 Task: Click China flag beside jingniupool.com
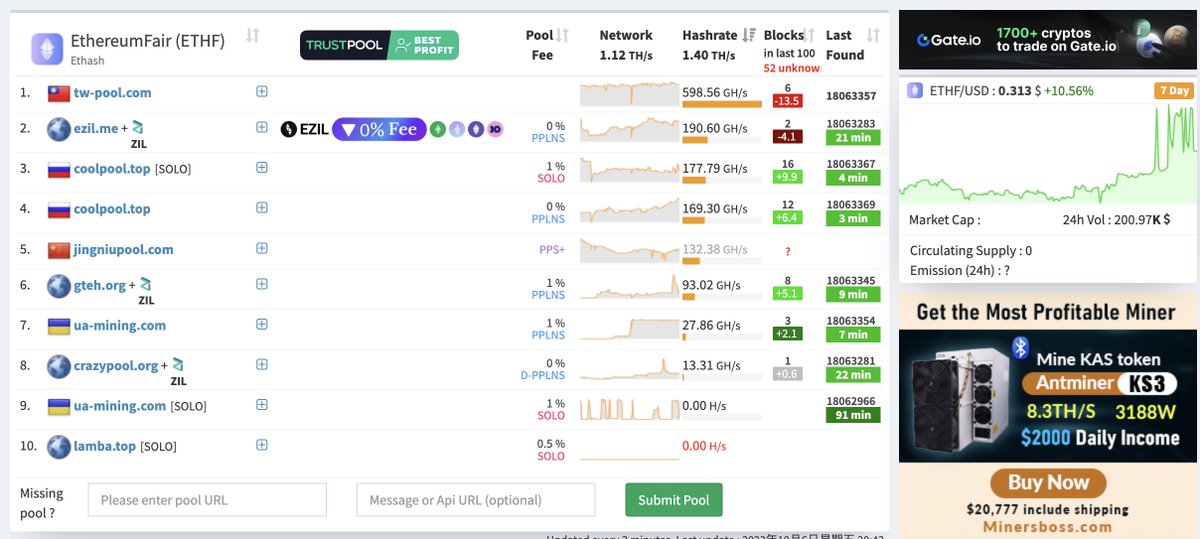click(x=59, y=250)
